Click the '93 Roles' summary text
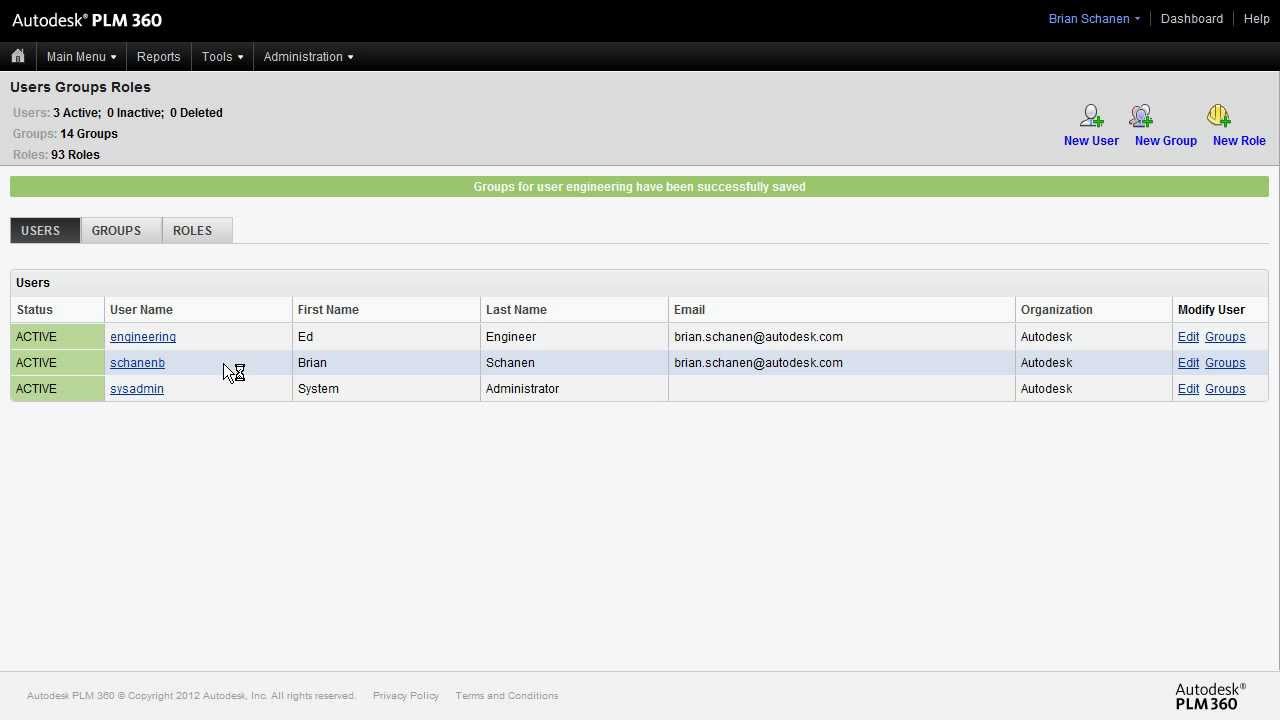 tap(75, 155)
